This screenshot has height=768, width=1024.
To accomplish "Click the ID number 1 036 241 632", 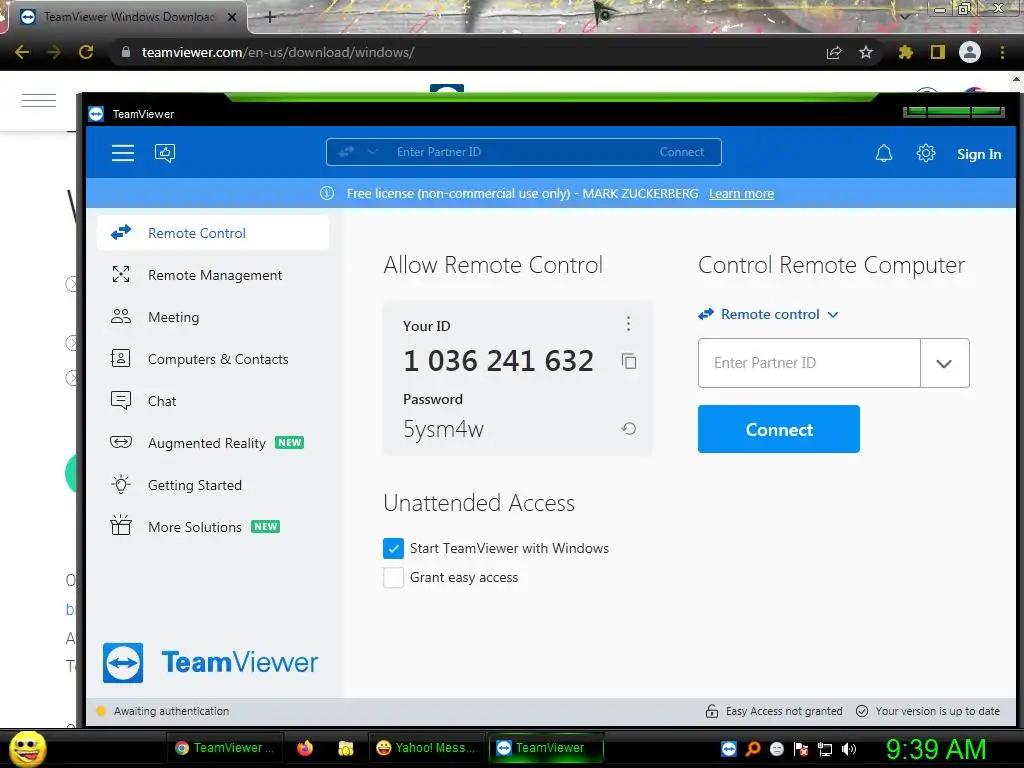I will 498,360.
